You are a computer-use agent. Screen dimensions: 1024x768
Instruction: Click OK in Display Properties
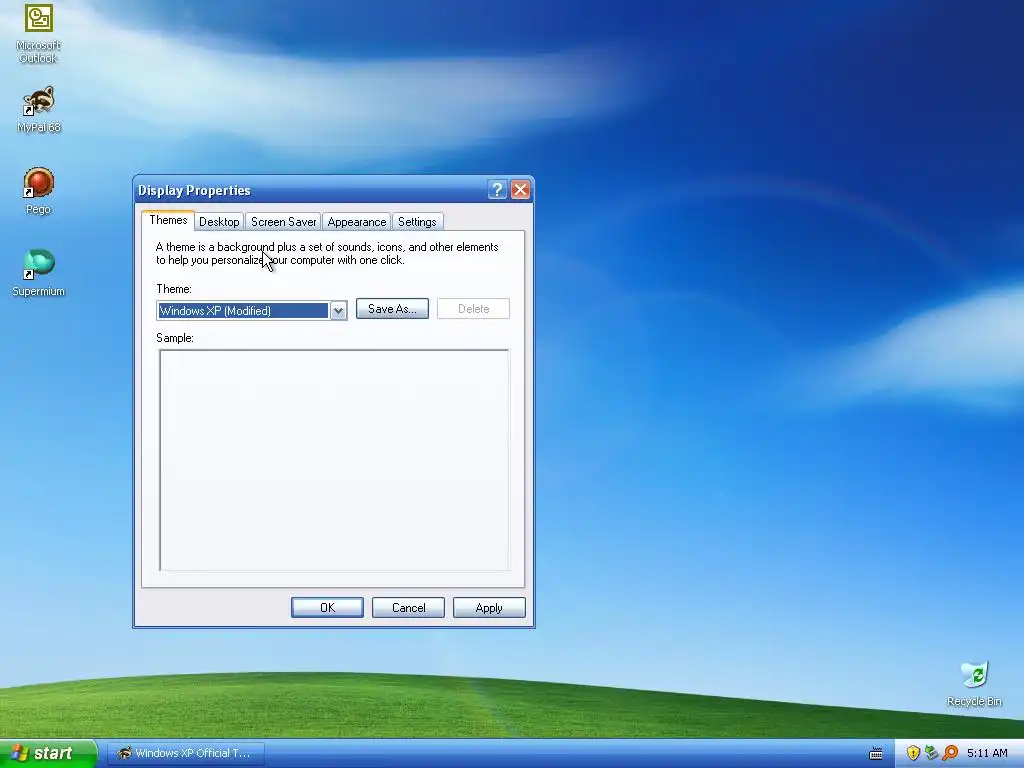327,608
